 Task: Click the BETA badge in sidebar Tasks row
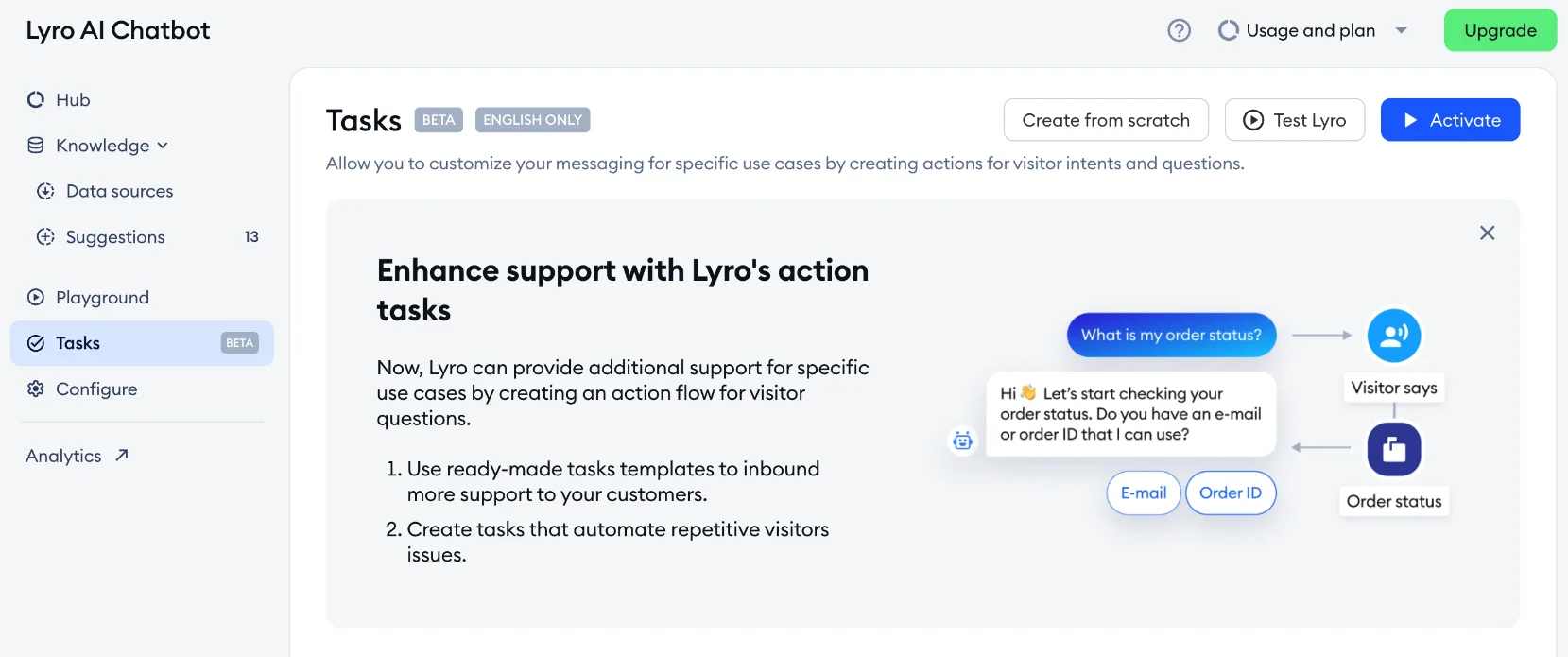tap(239, 343)
